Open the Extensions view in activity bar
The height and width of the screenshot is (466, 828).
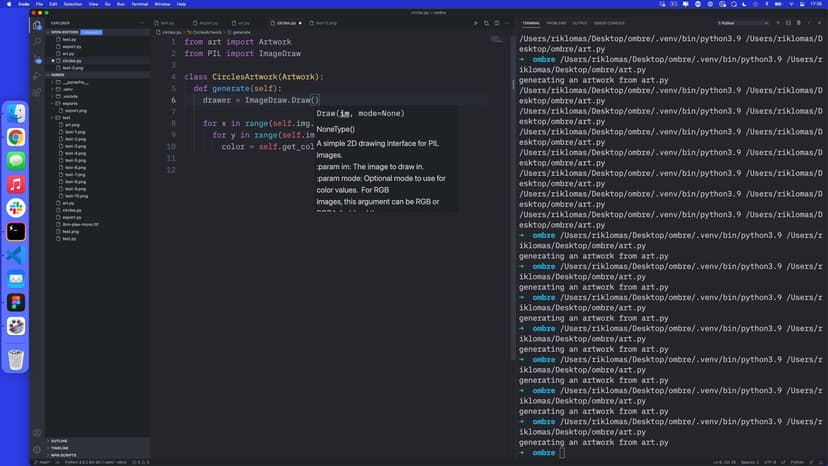(x=37, y=92)
